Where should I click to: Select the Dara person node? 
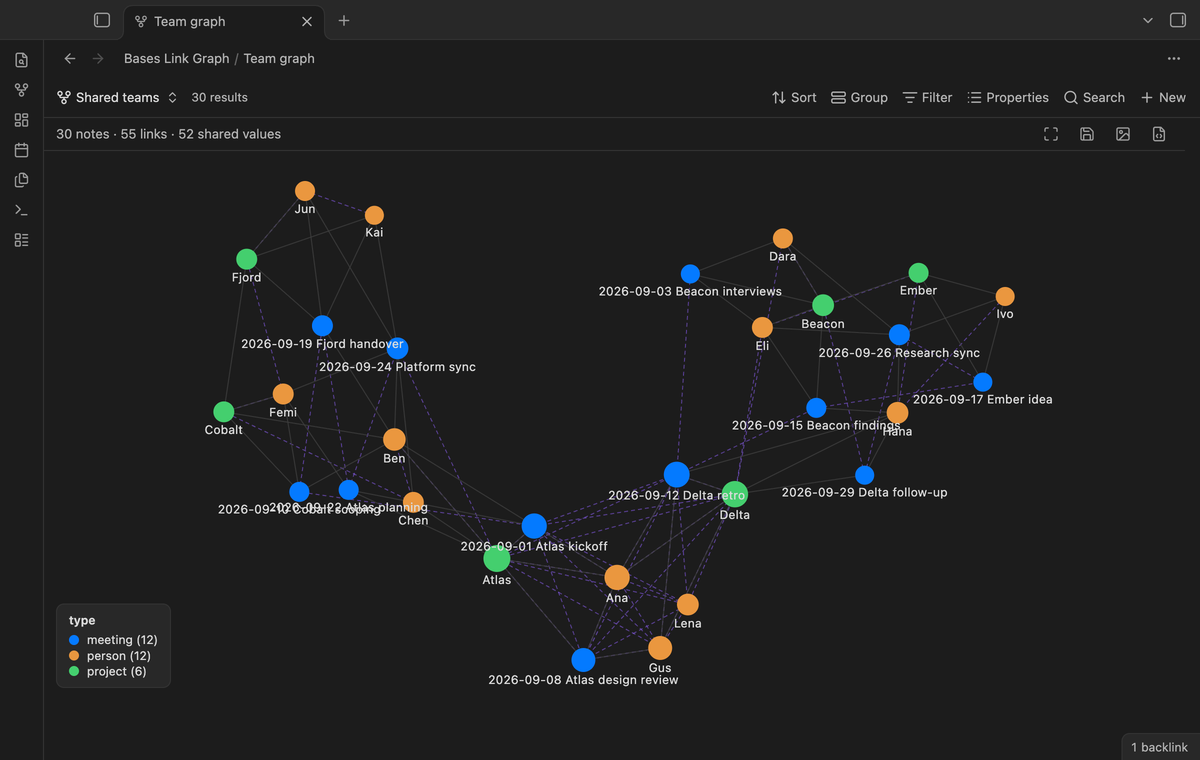(x=783, y=239)
